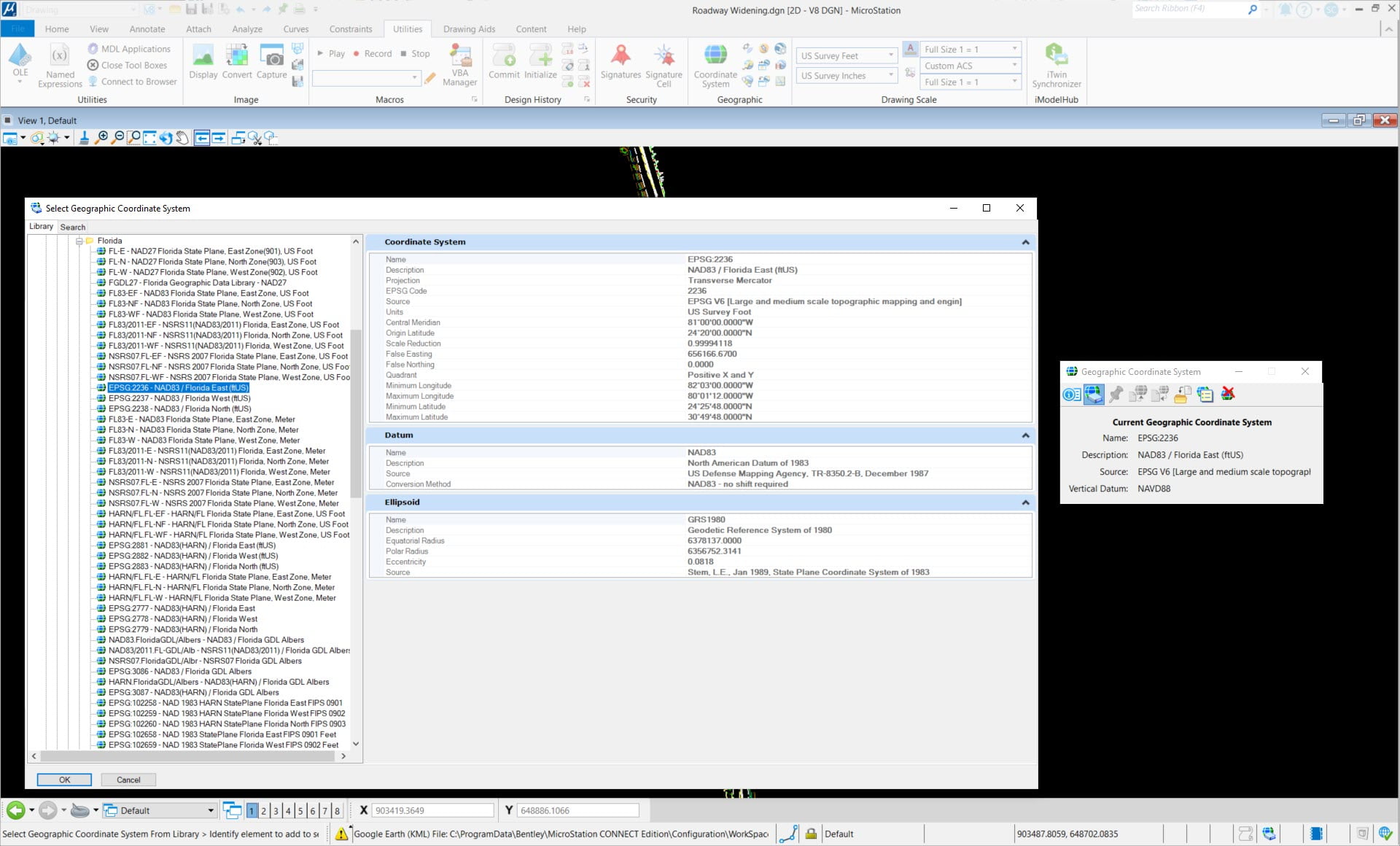Click the From Library globe icon
1400x846 pixels.
(1094, 395)
